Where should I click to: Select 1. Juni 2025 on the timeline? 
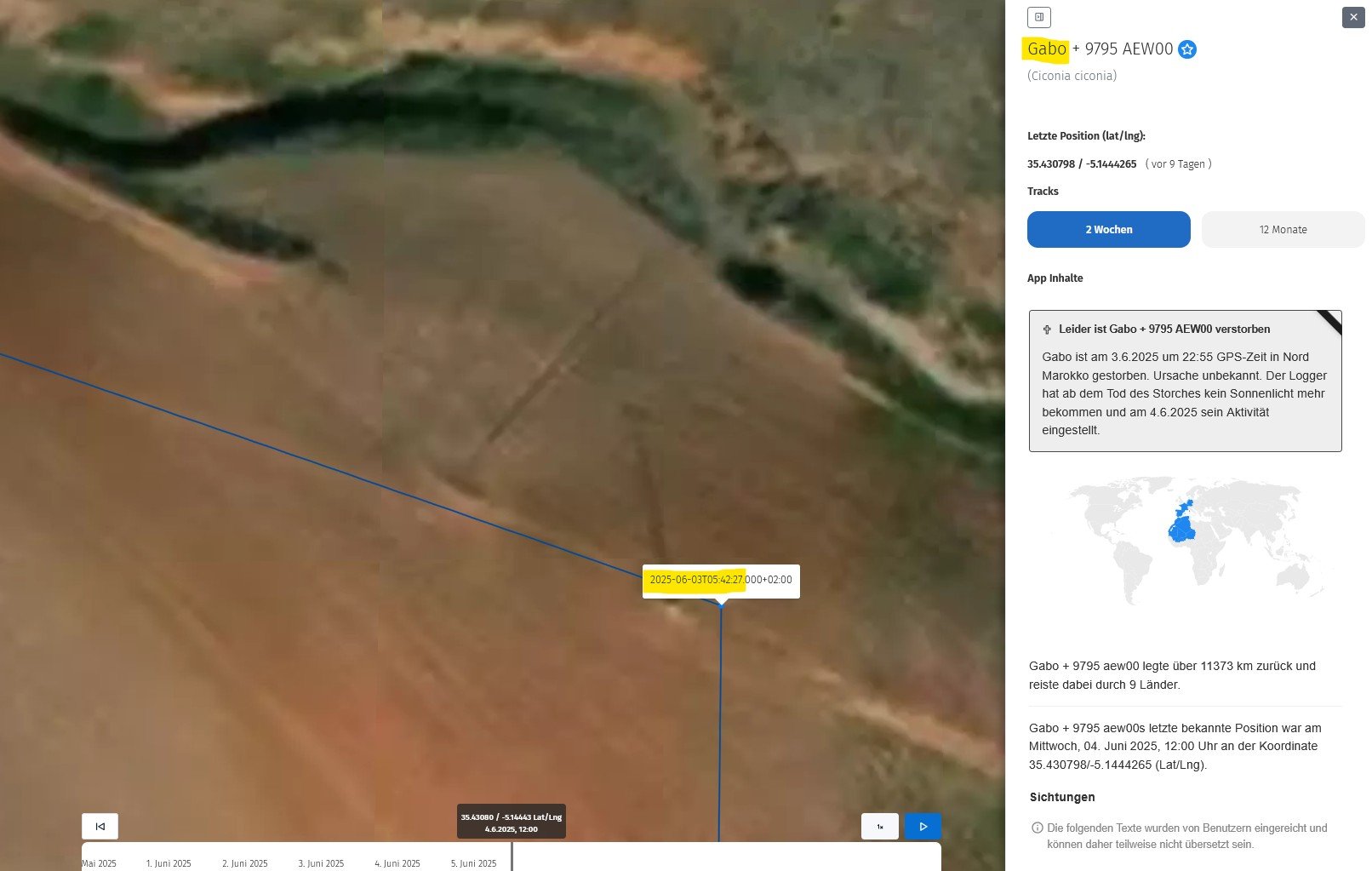coord(169,863)
